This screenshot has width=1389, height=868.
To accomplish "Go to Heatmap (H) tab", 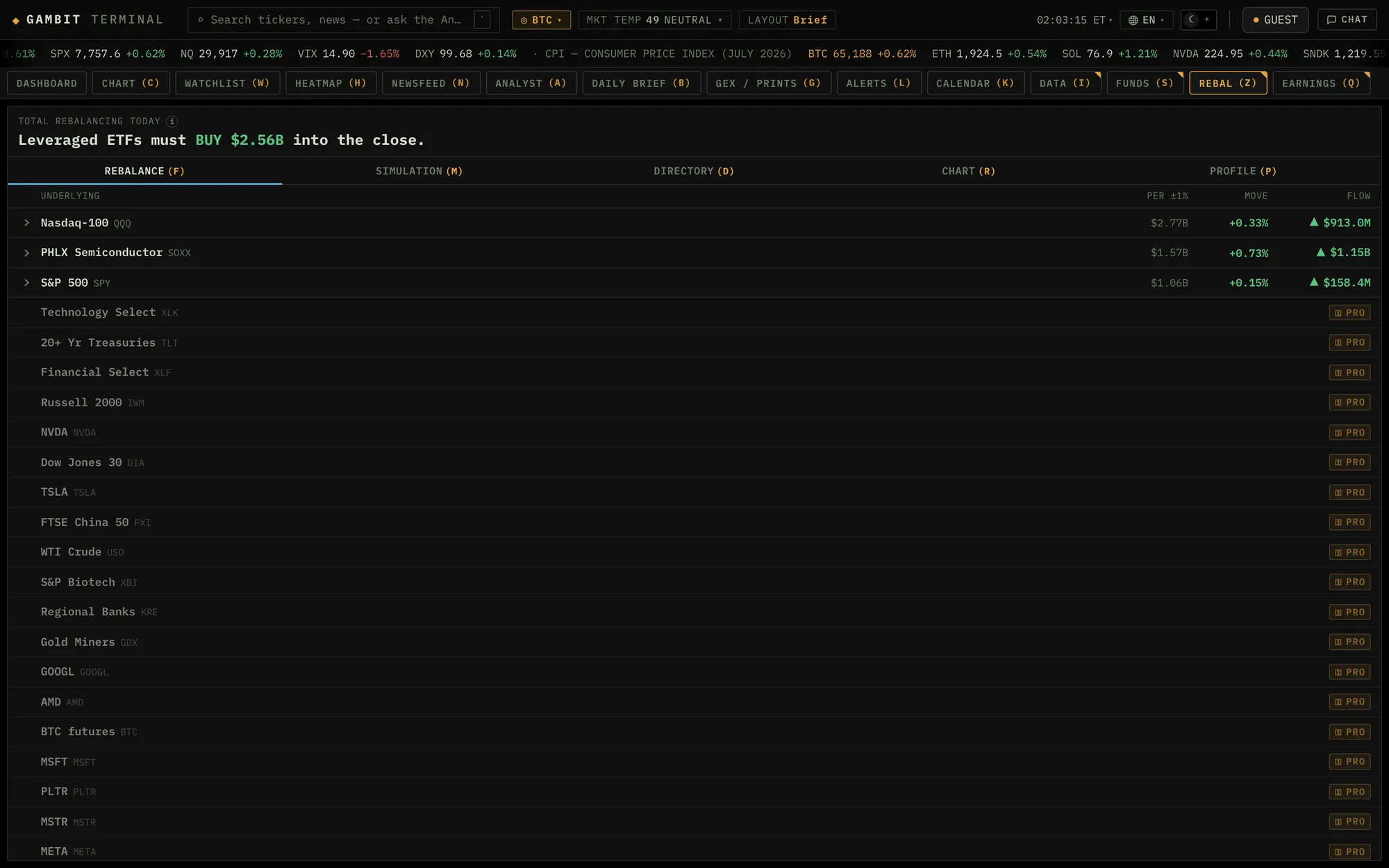I will (331, 83).
